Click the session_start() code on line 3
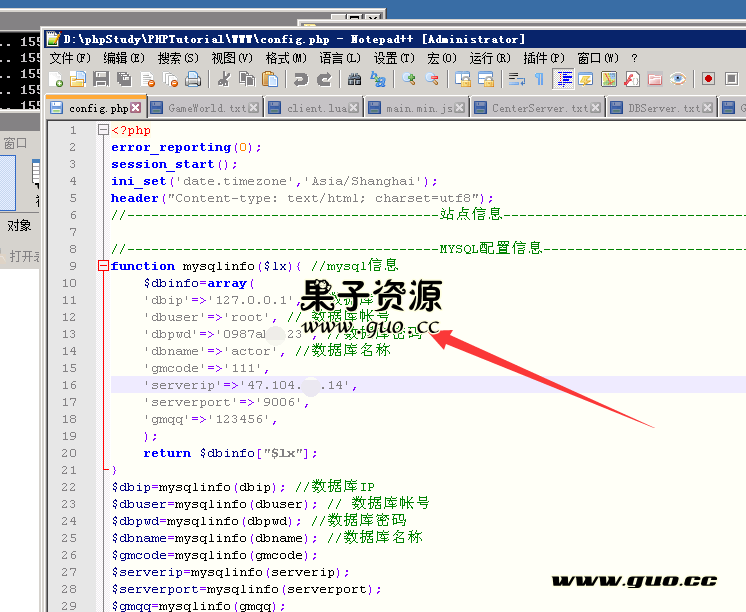Screen dimensions: 746x612 pos(174,165)
